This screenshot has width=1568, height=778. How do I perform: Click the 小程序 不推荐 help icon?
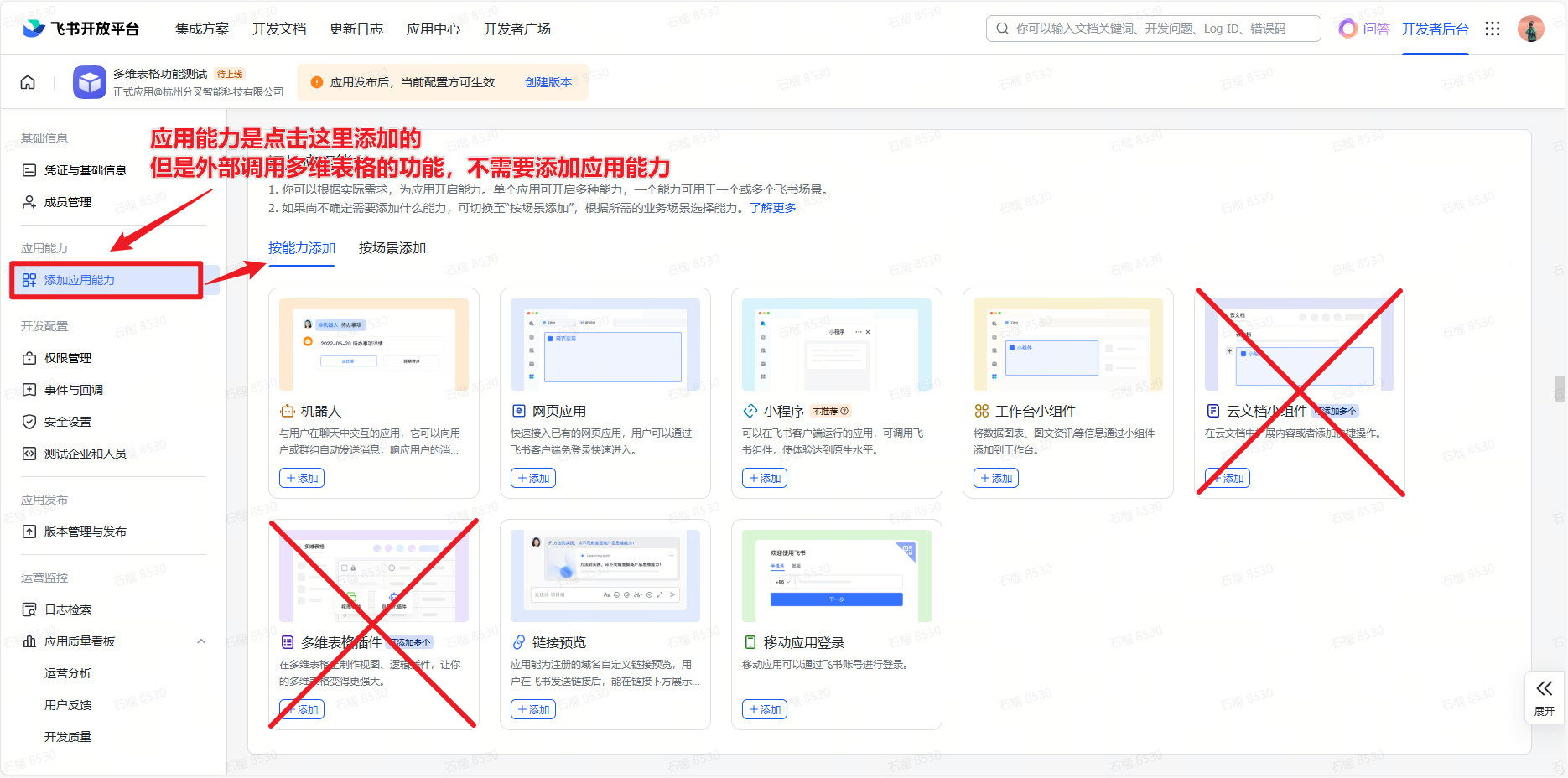(844, 411)
